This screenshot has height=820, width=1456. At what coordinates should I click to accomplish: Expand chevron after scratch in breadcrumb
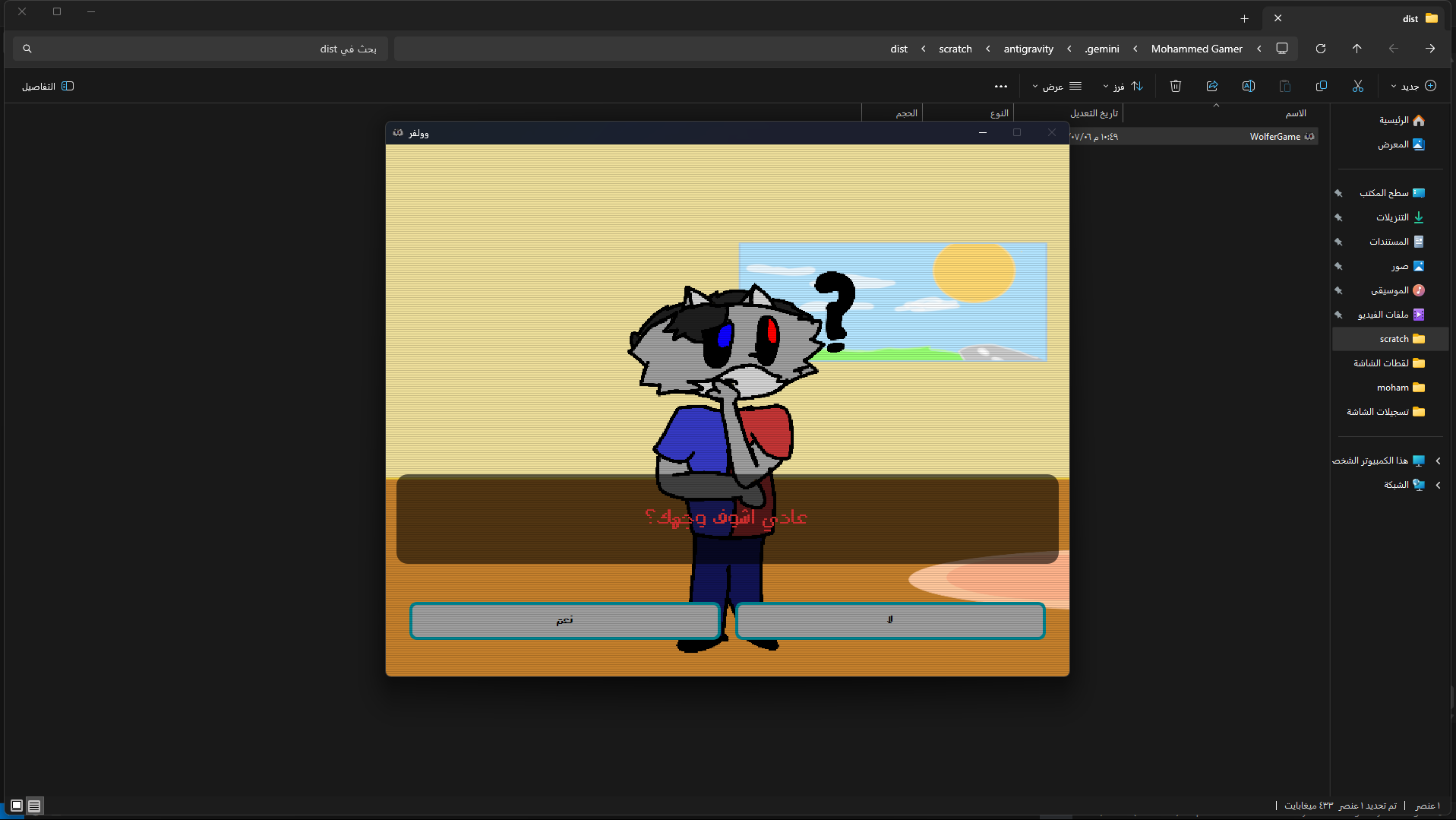click(924, 49)
